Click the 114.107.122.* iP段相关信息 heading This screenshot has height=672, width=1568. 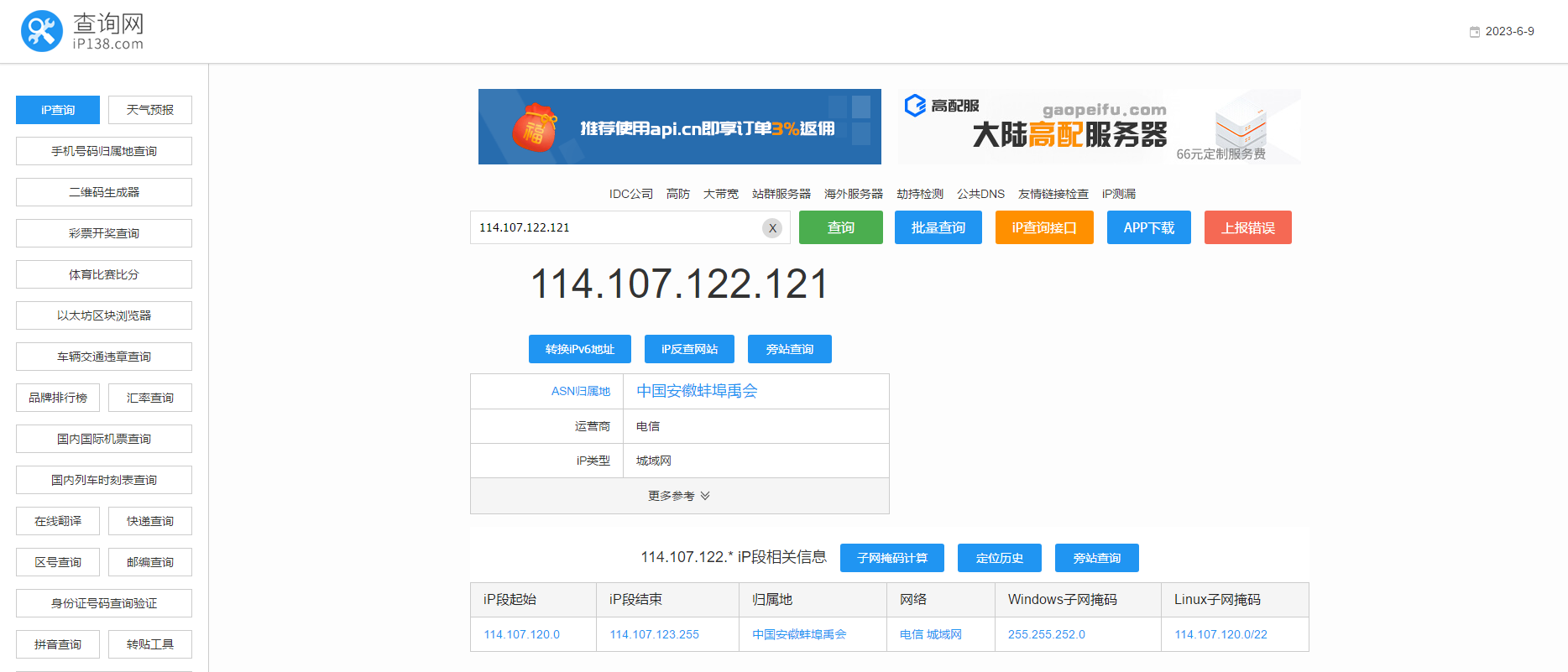coord(734,557)
